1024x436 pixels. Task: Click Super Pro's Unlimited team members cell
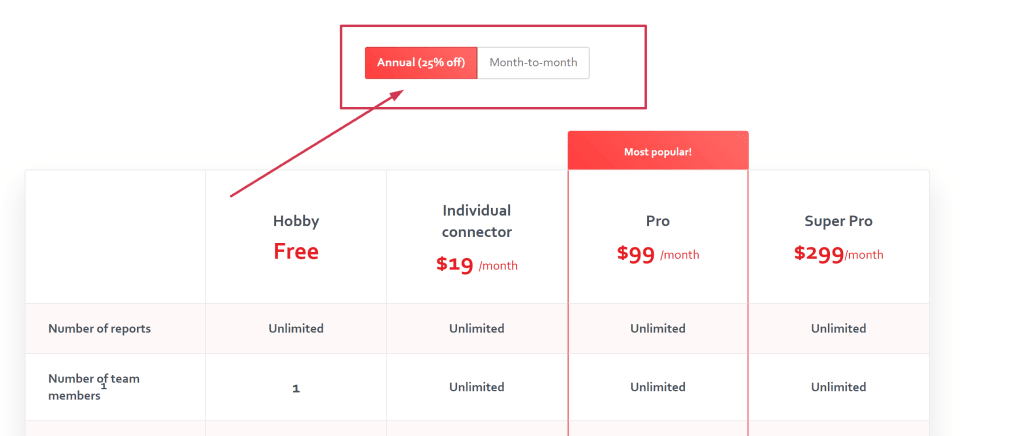pos(839,387)
